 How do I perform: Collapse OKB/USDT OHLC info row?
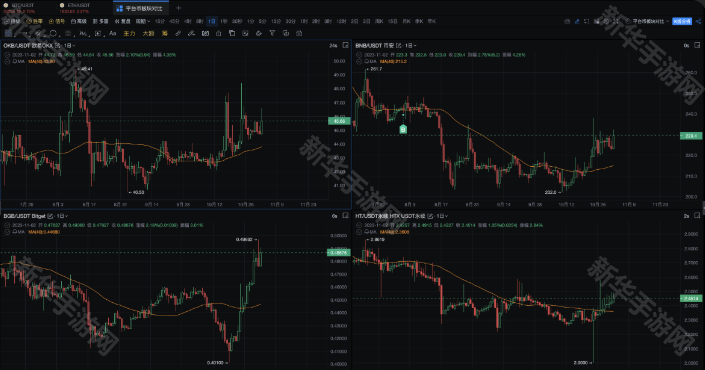(x=7, y=55)
